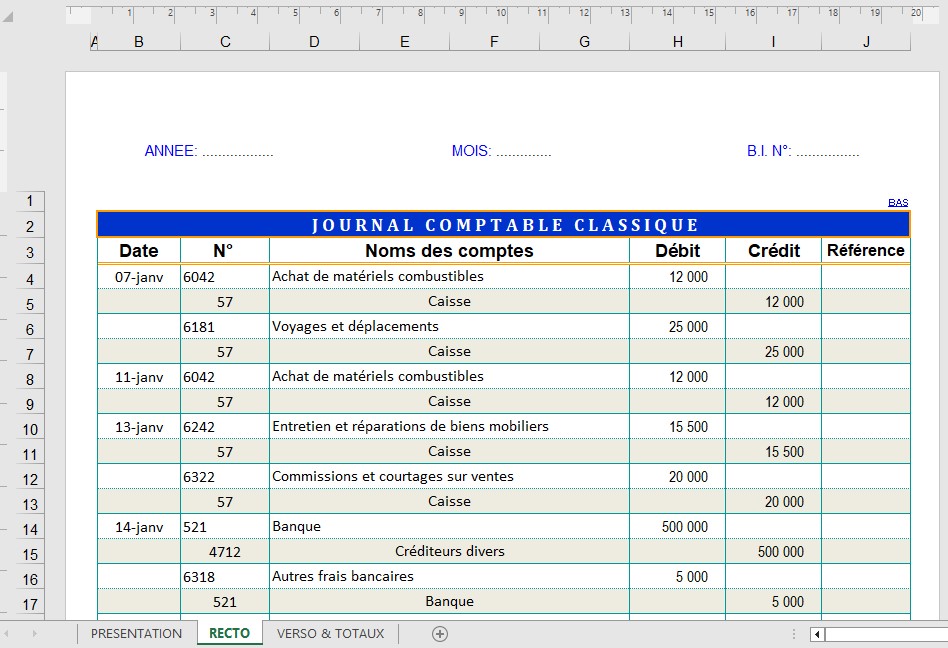Select the 15 500 debit cell
Screen dimensions: 948x648
[x=677, y=426]
